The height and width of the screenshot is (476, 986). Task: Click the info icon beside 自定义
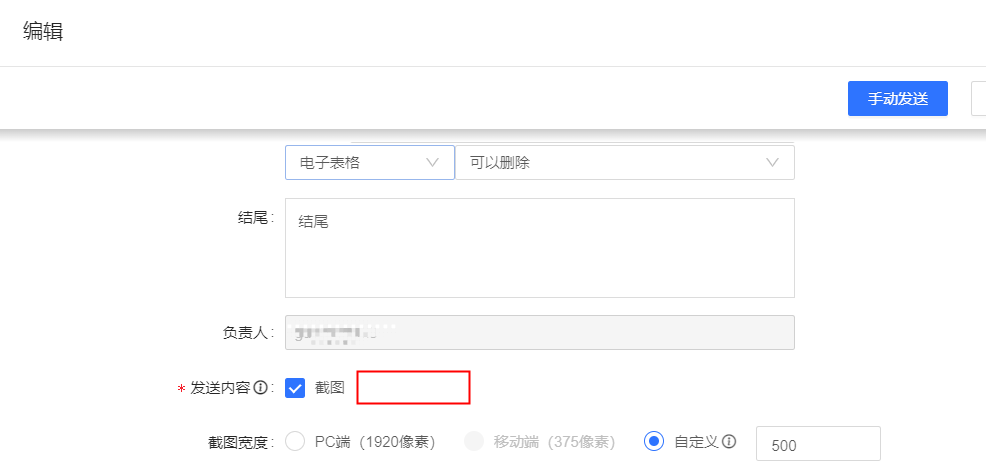point(729,441)
